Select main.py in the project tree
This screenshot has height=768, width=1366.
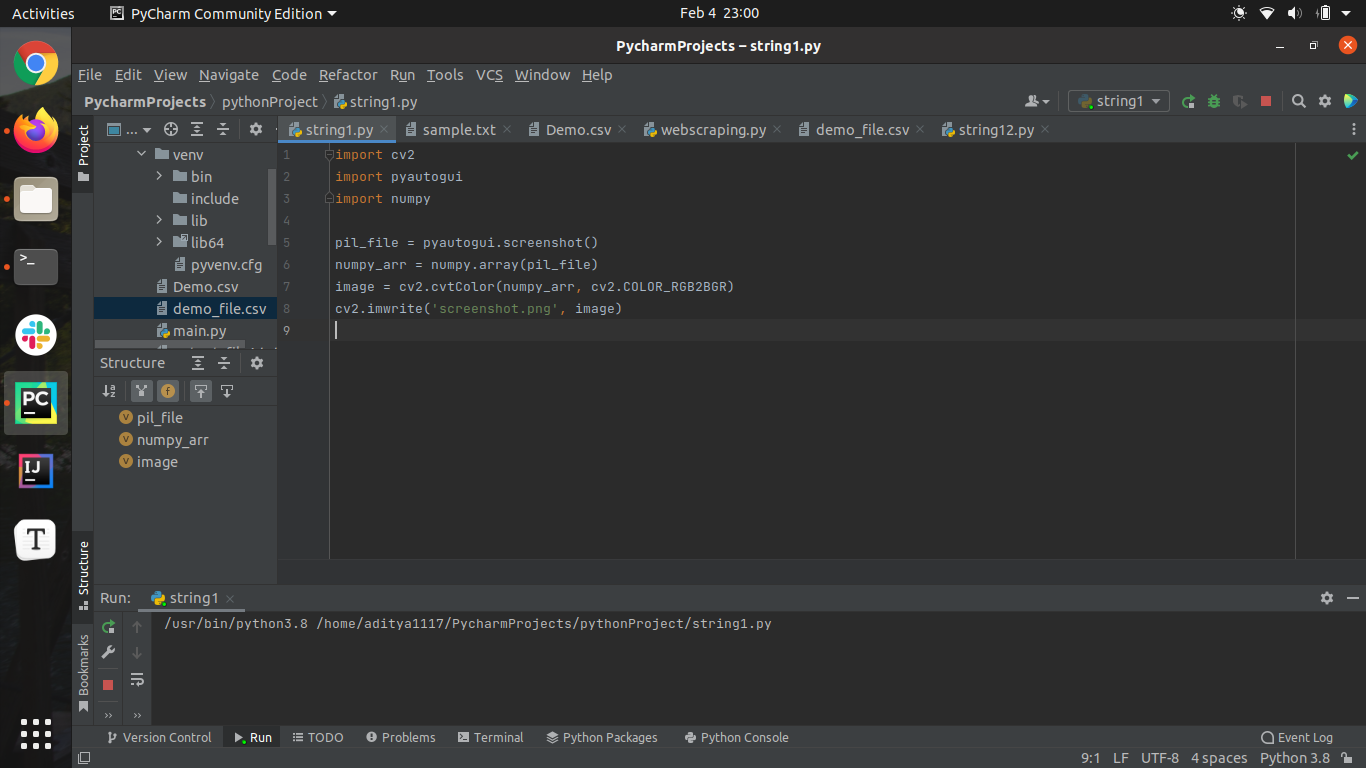click(x=199, y=331)
